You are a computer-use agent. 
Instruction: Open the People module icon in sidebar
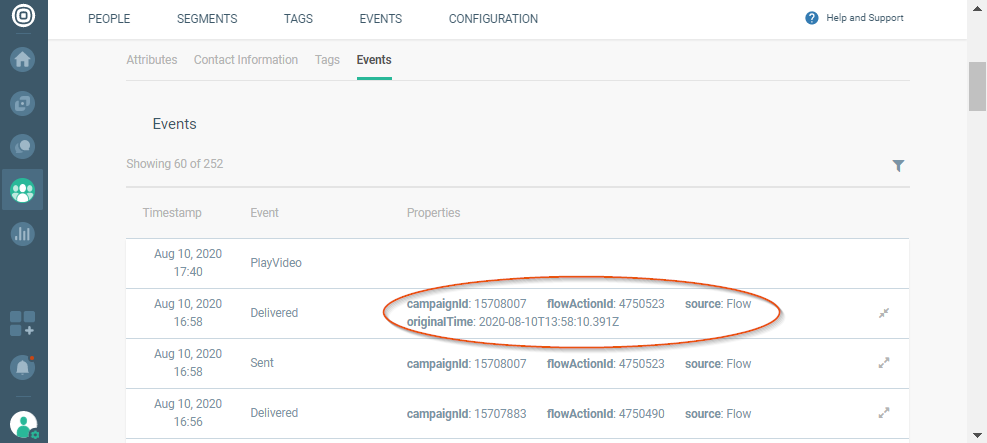(22, 189)
